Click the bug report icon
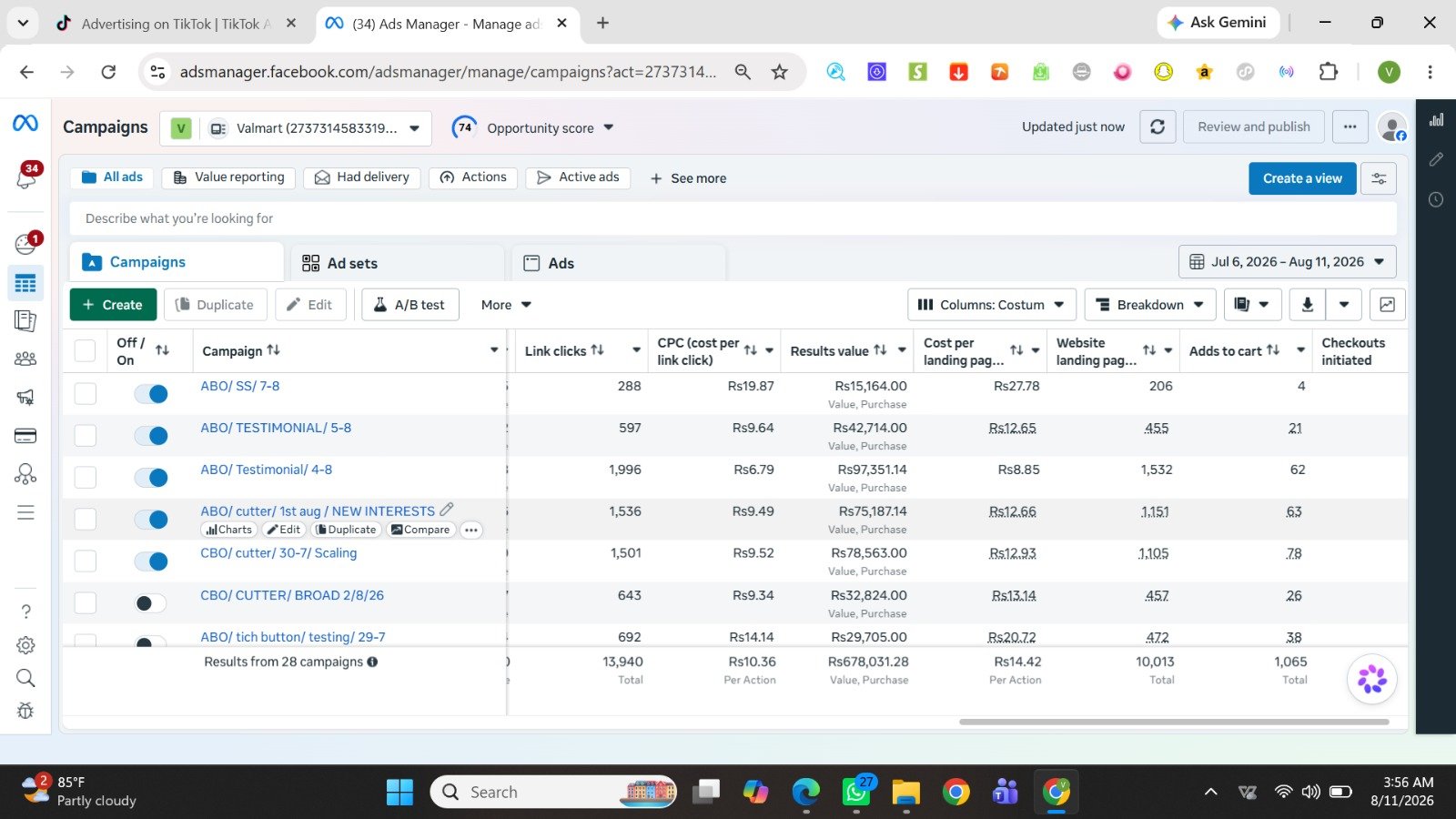Viewport: 1456px width, 819px height. click(25, 711)
